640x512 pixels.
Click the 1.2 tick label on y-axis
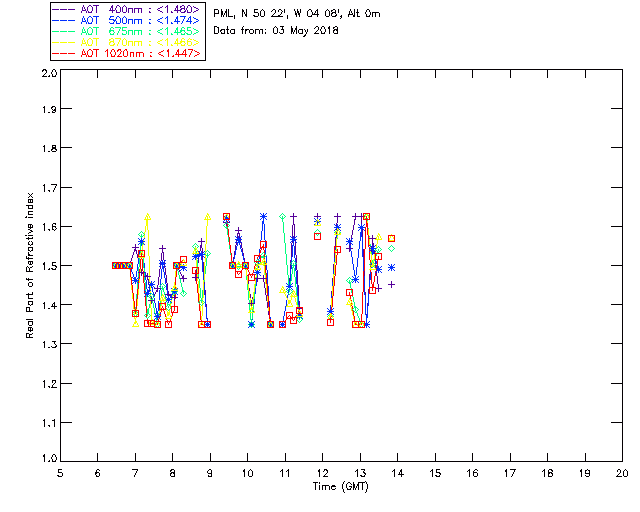(47, 382)
